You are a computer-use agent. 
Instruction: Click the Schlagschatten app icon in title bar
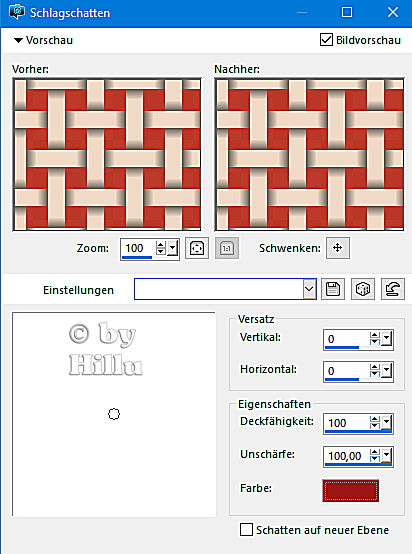(x=17, y=13)
